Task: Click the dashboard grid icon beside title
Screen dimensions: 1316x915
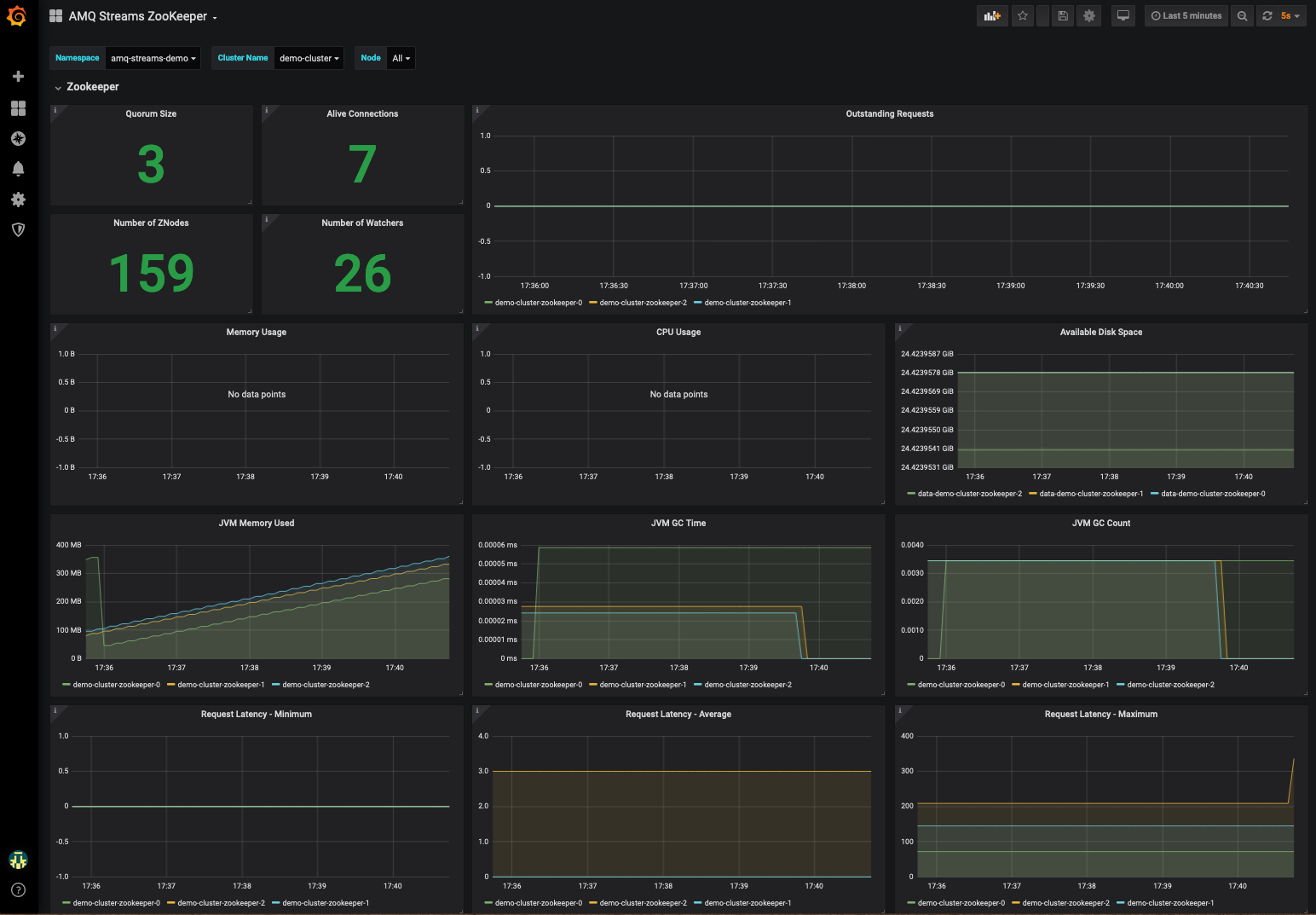Action: [x=56, y=16]
